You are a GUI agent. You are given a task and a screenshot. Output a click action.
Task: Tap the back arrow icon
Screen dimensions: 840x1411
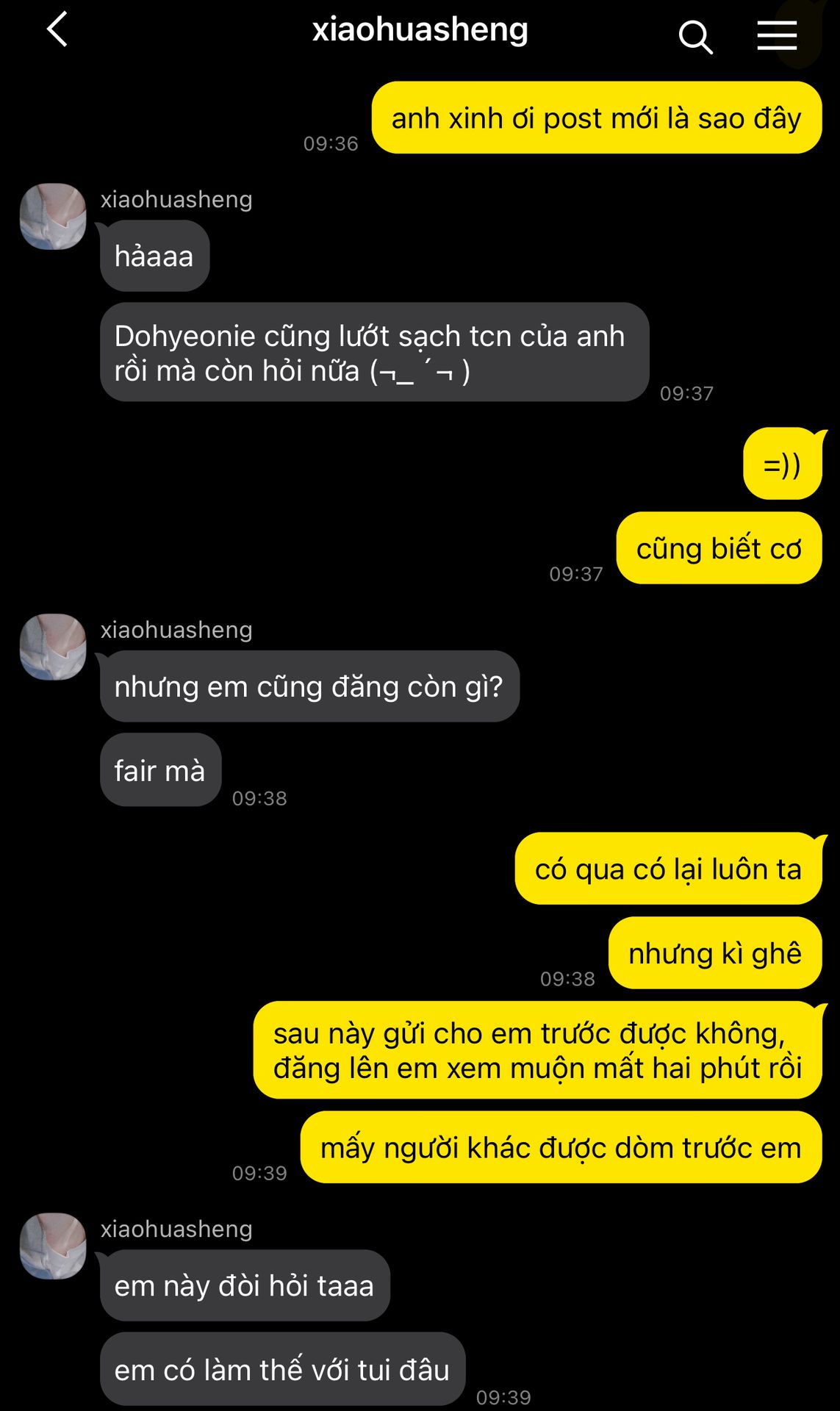[57, 30]
